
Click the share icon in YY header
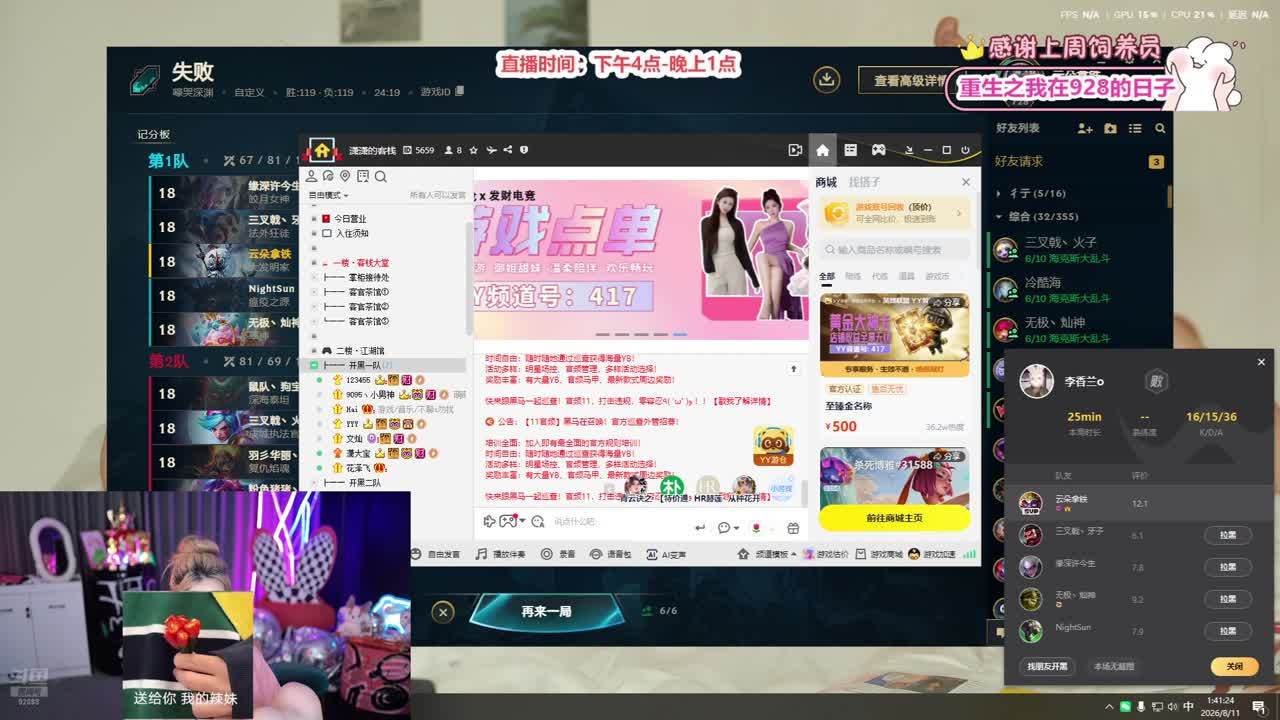508,150
